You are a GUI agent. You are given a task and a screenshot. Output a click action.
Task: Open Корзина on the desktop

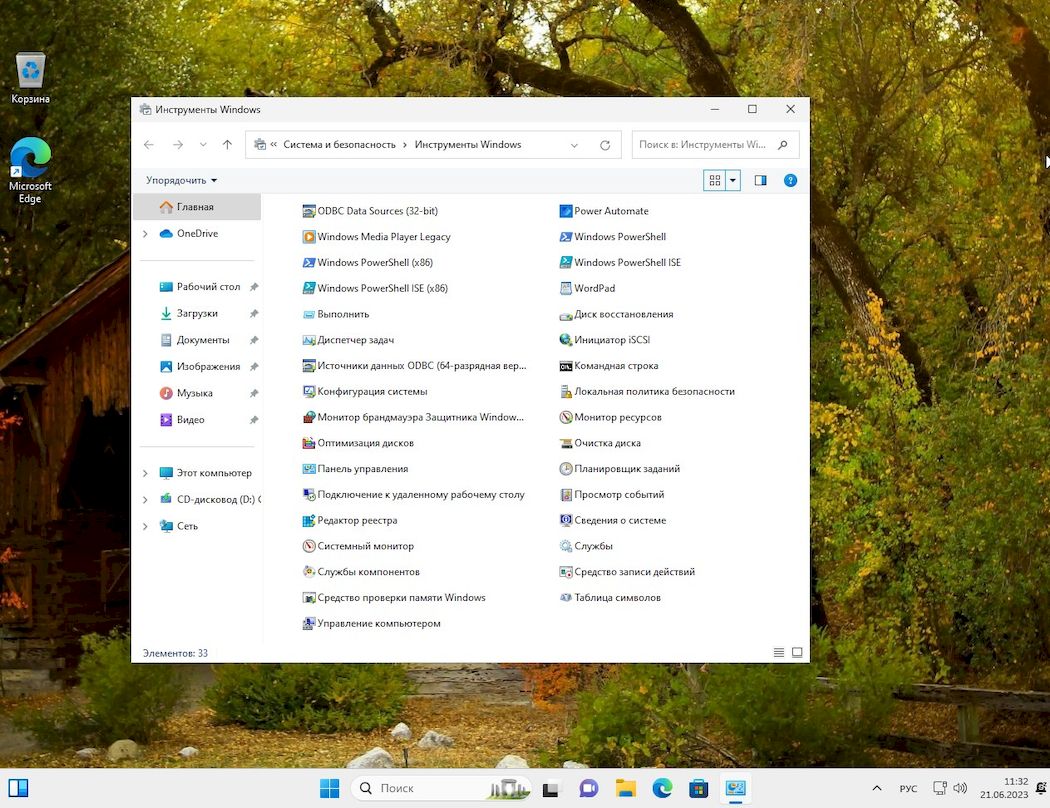[31, 78]
